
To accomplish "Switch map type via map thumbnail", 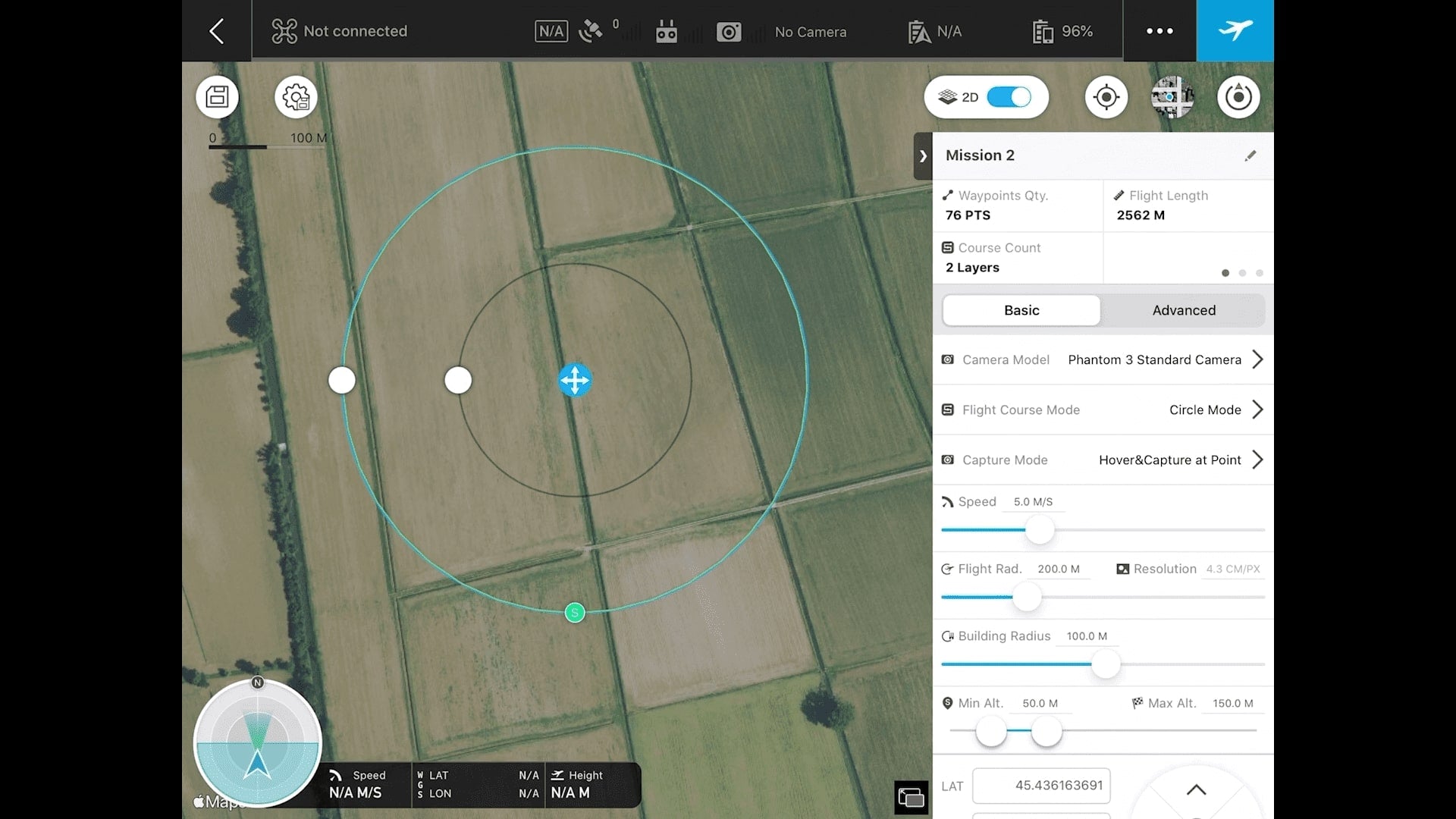I will 1172,97.
